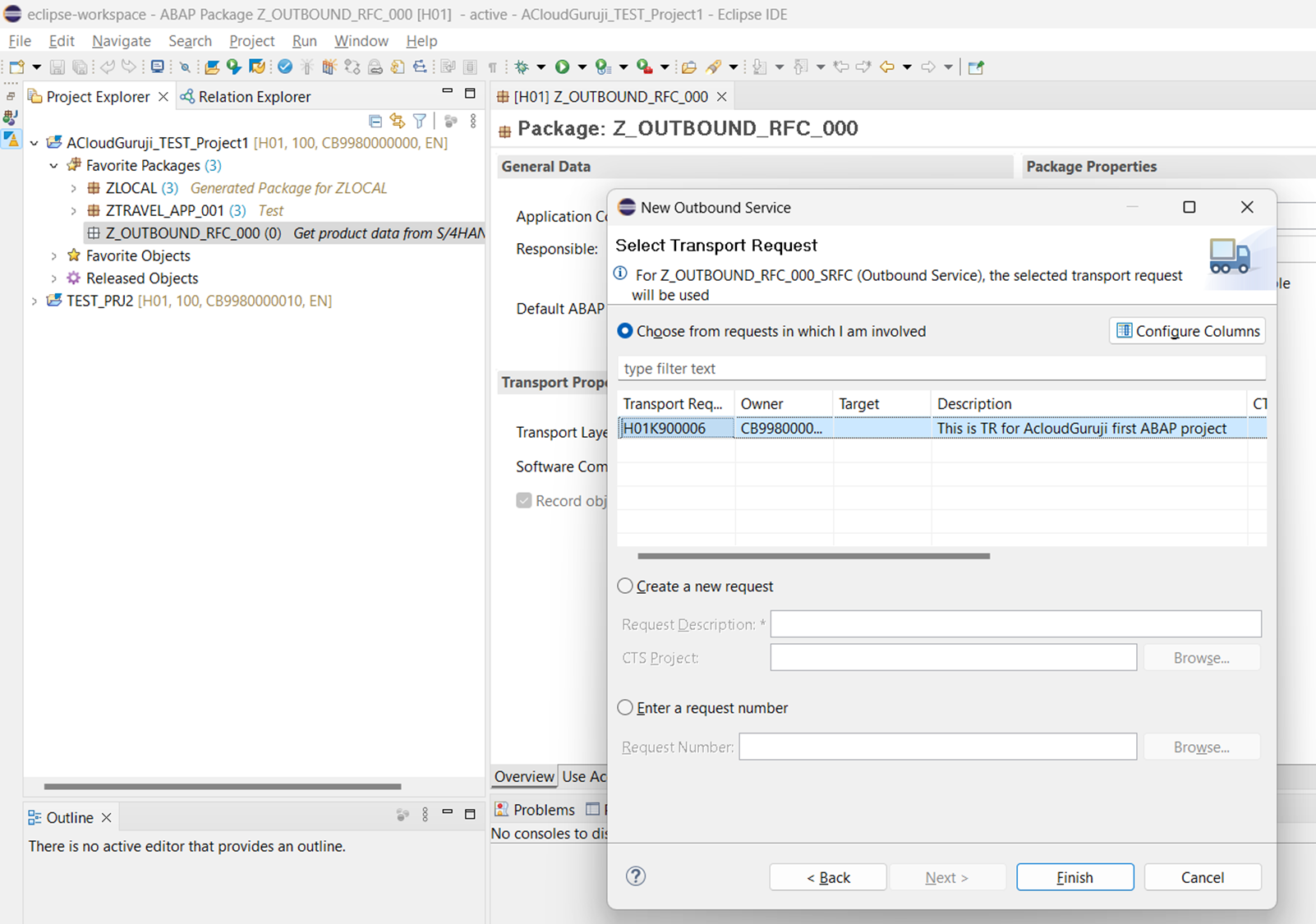Click horizontal scrollbar under transport request table
Screen dimensions: 1316x924
coord(813,556)
